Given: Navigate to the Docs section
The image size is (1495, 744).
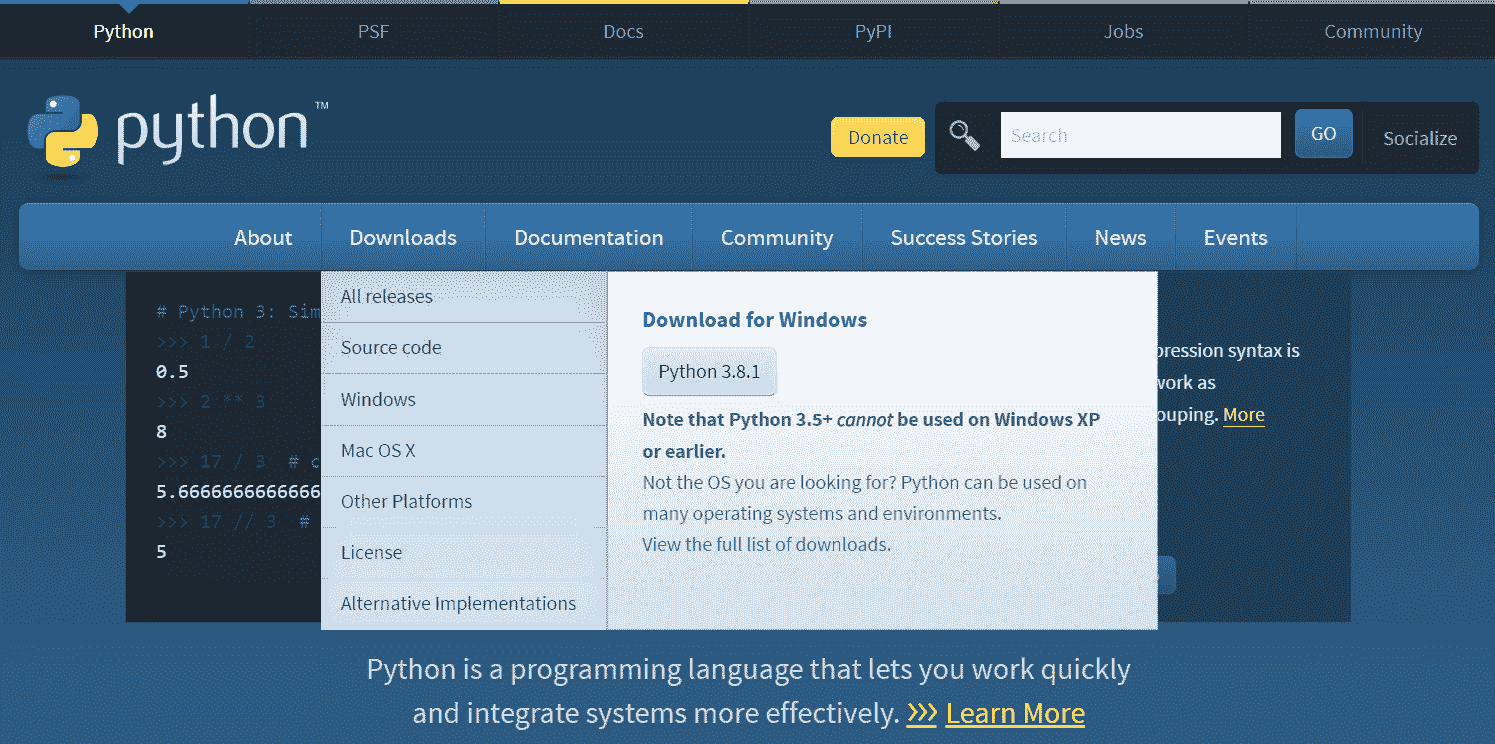Looking at the screenshot, I should click(x=623, y=31).
